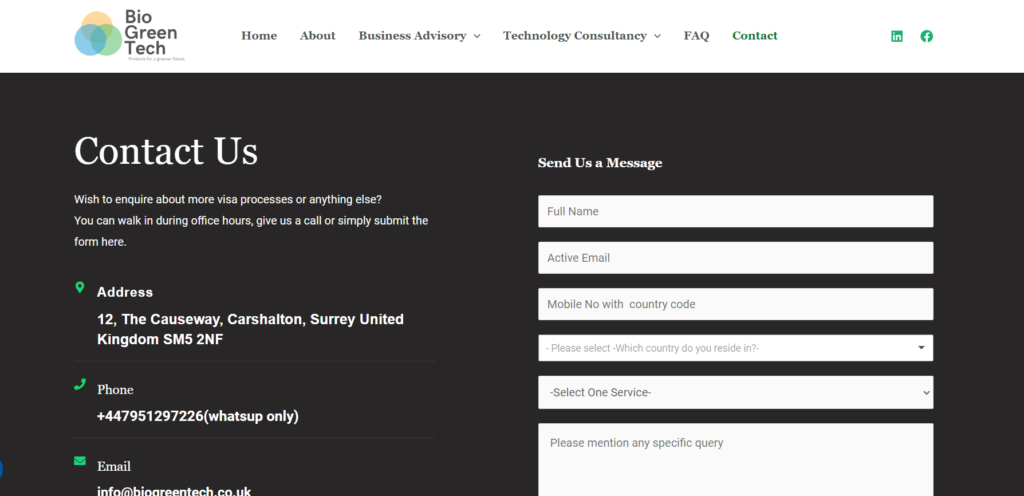Image resolution: width=1024 pixels, height=496 pixels.
Task: Select the Mobile No with country code field
Action: click(735, 304)
